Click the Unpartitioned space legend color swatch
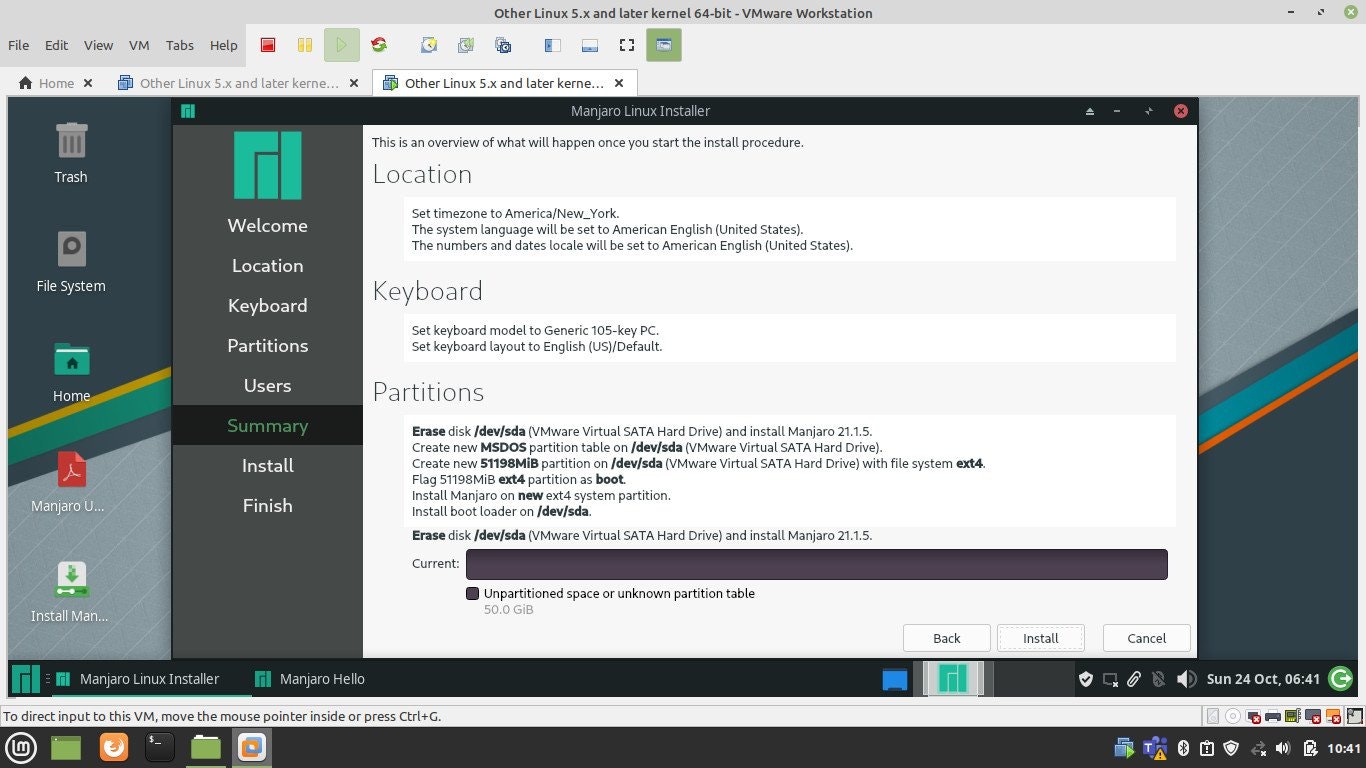Screen dimensions: 1366x768 click(473, 593)
